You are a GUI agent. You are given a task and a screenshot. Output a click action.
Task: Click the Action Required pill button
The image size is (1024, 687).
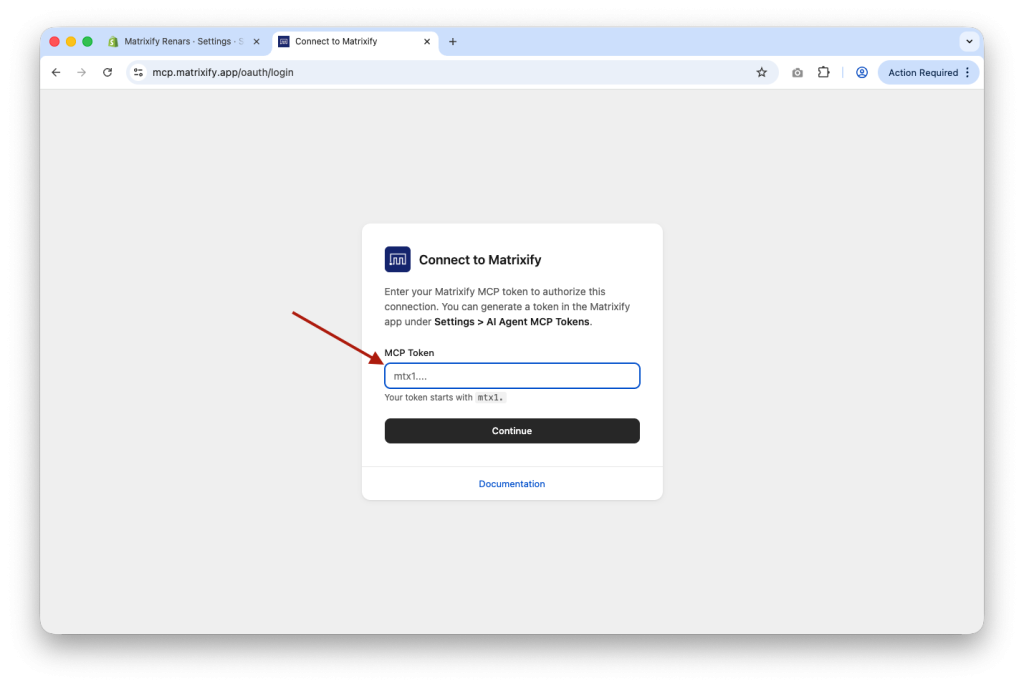(924, 72)
